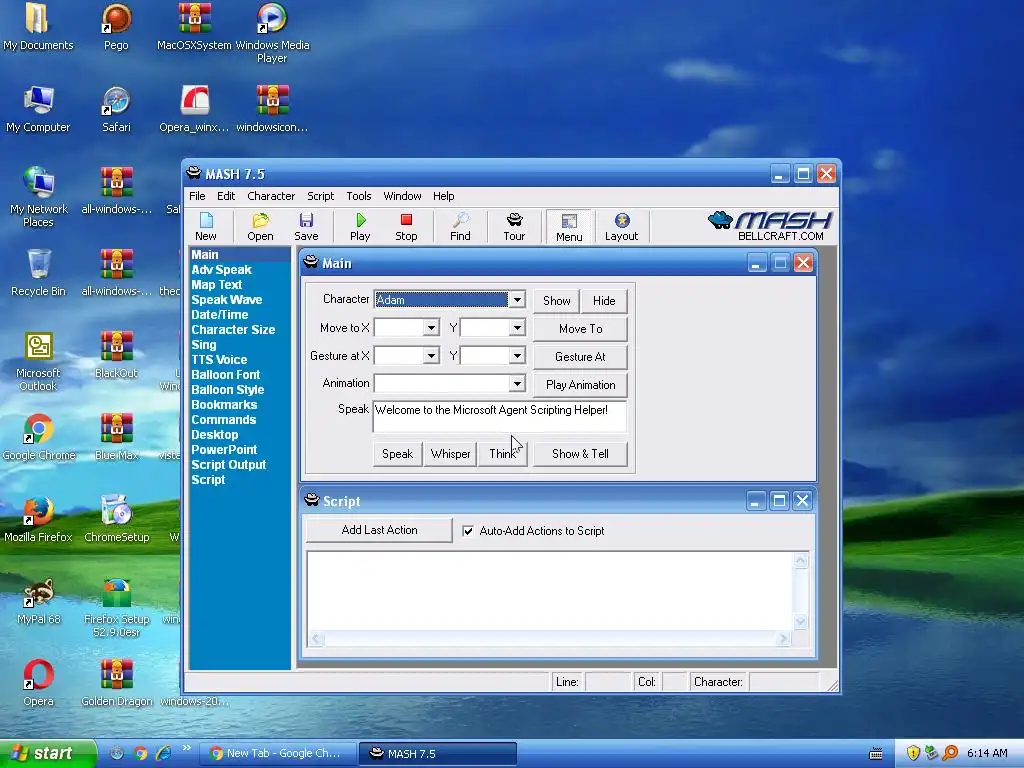The height and width of the screenshot is (768, 1024).
Task: Select Character Size in the sidebar
Action: pos(233,330)
